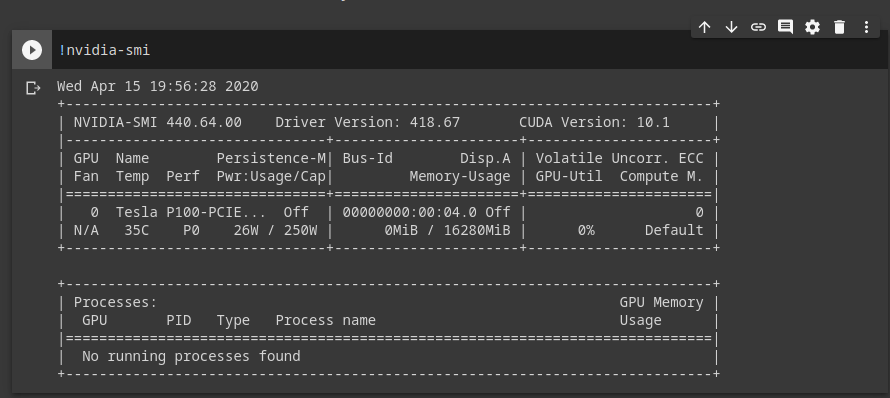This screenshot has height=398, width=890.
Task: Move cell up with the up arrow
Action: click(704, 27)
